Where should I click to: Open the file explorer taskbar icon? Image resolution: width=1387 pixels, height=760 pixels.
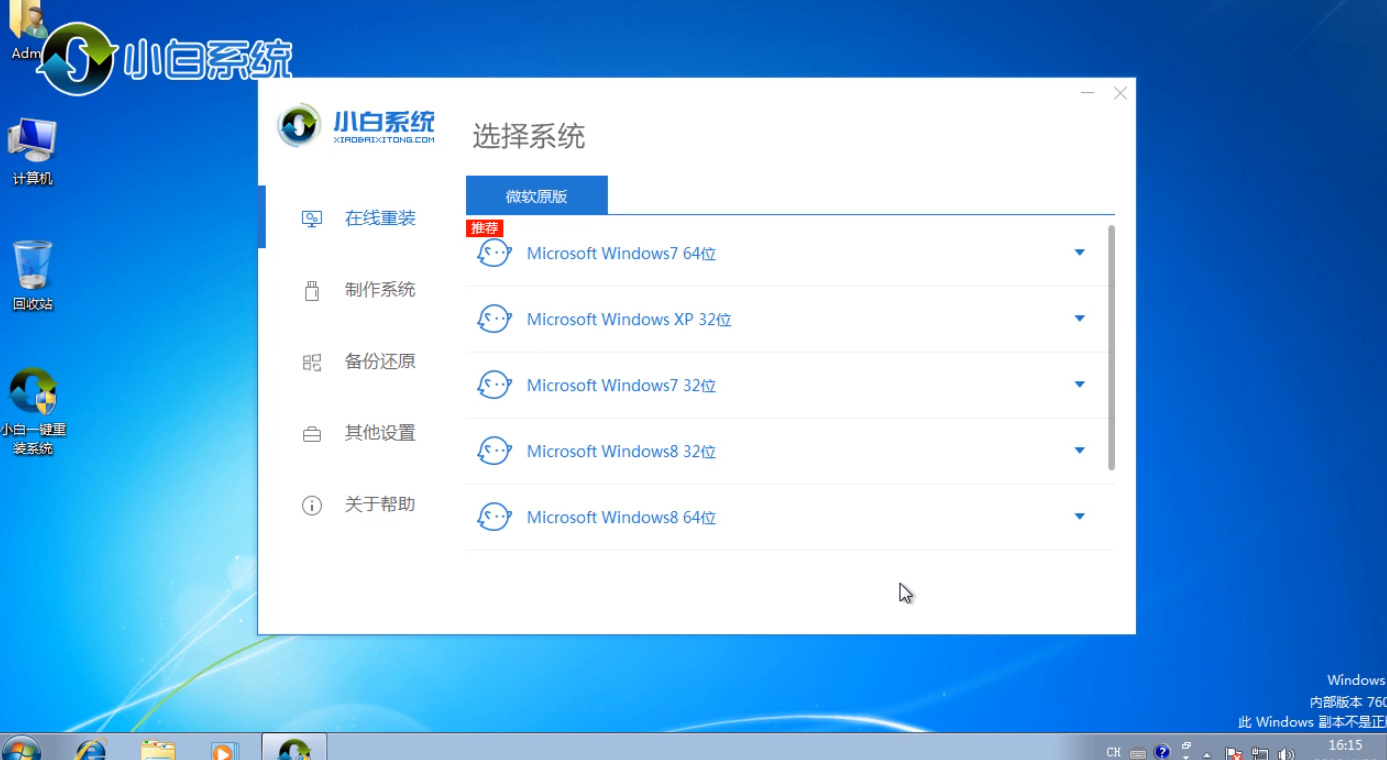158,749
